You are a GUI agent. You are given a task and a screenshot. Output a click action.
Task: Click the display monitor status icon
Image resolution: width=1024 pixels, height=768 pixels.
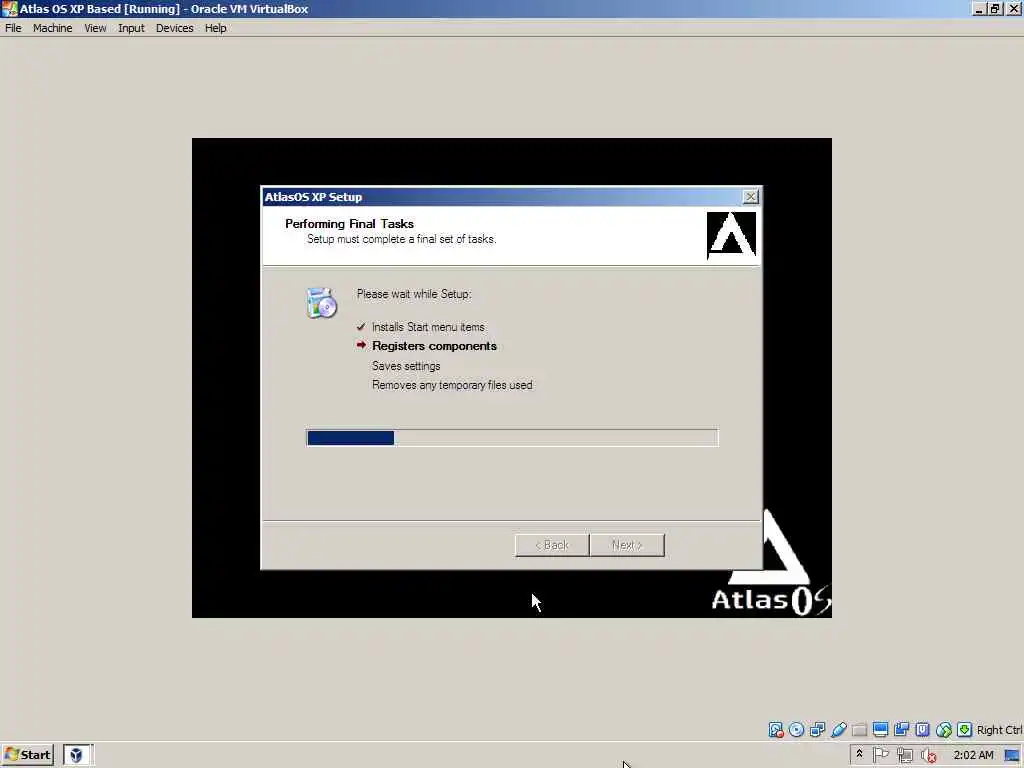click(x=880, y=730)
